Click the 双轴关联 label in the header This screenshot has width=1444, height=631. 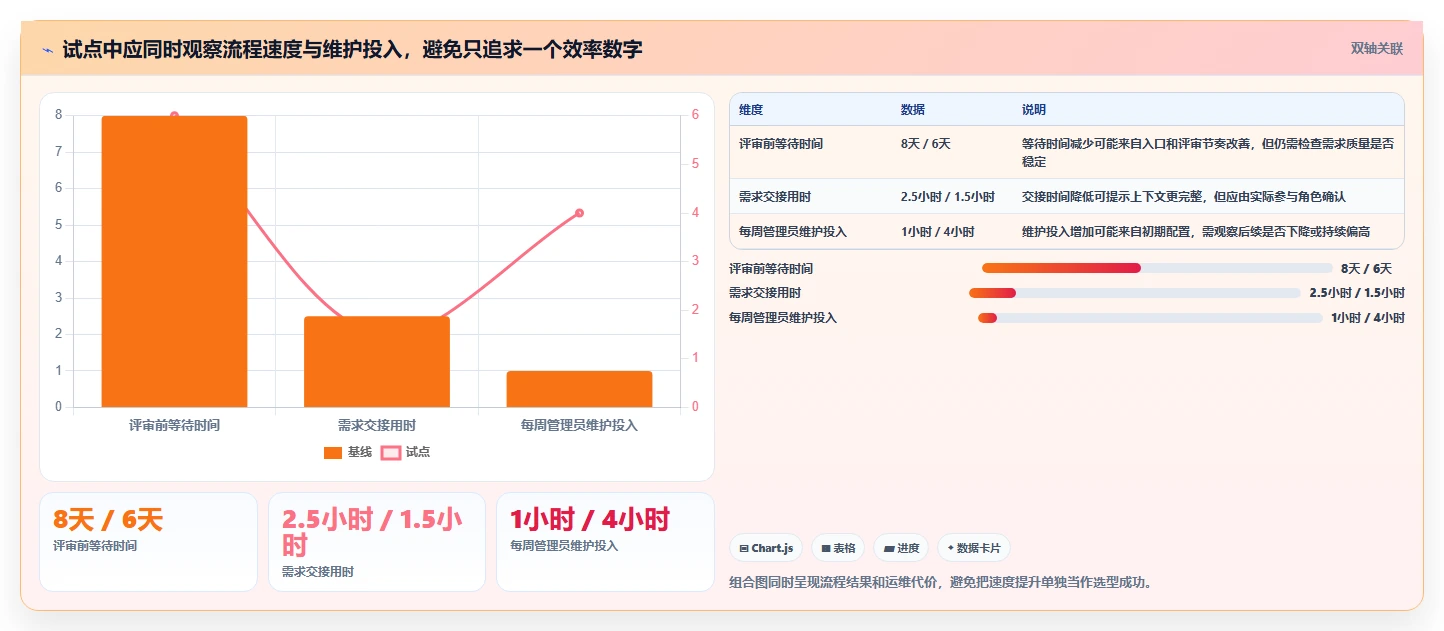point(1377,48)
